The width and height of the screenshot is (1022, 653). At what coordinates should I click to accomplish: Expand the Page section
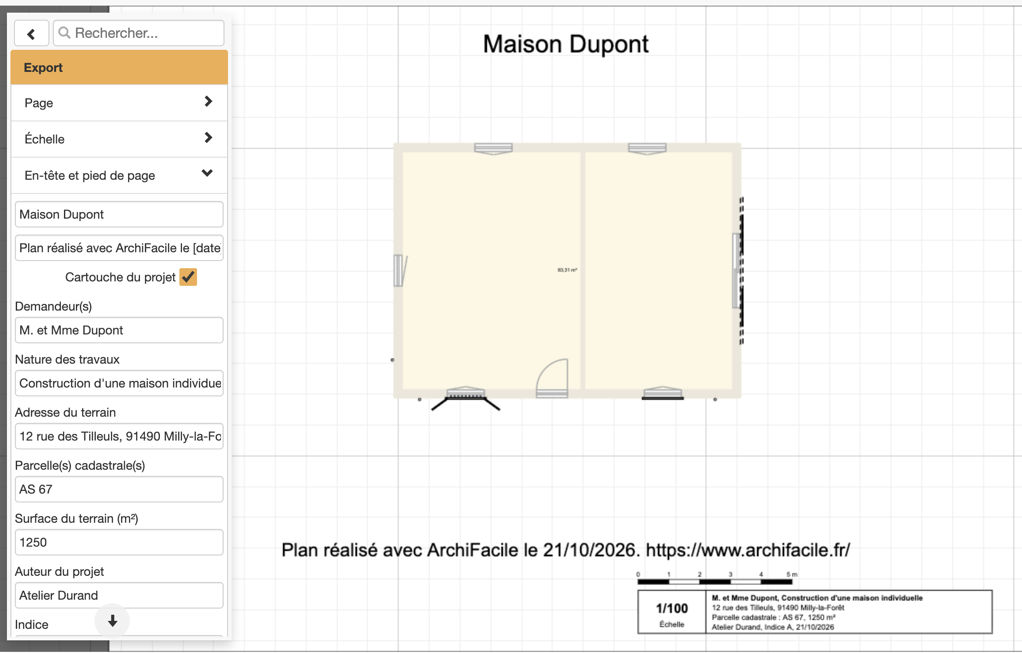click(x=119, y=102)
